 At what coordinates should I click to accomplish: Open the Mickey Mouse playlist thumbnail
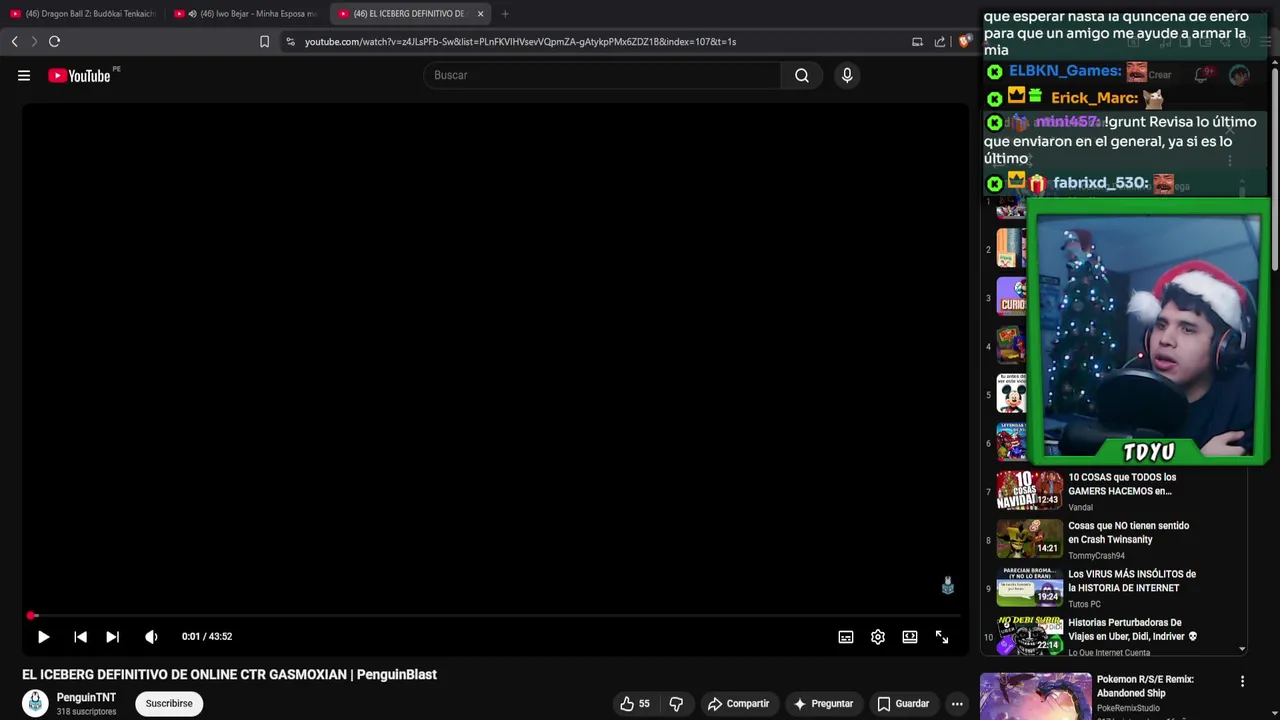(x=1011, y=394)
